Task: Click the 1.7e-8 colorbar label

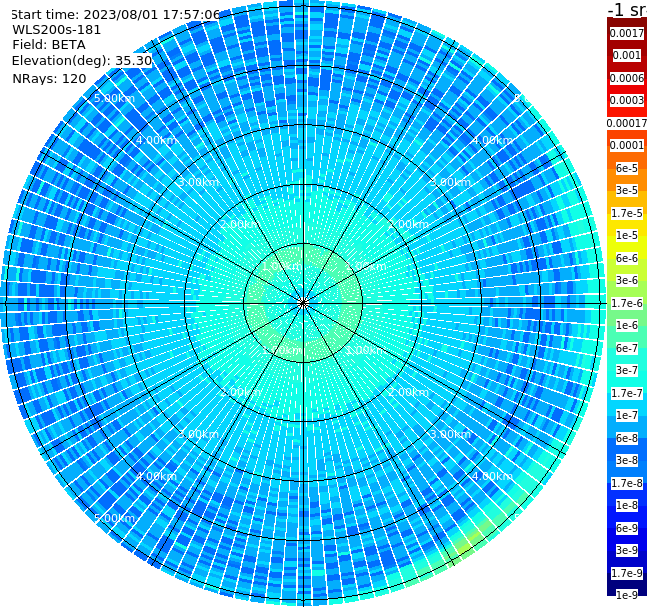Action: coord(627,483)
